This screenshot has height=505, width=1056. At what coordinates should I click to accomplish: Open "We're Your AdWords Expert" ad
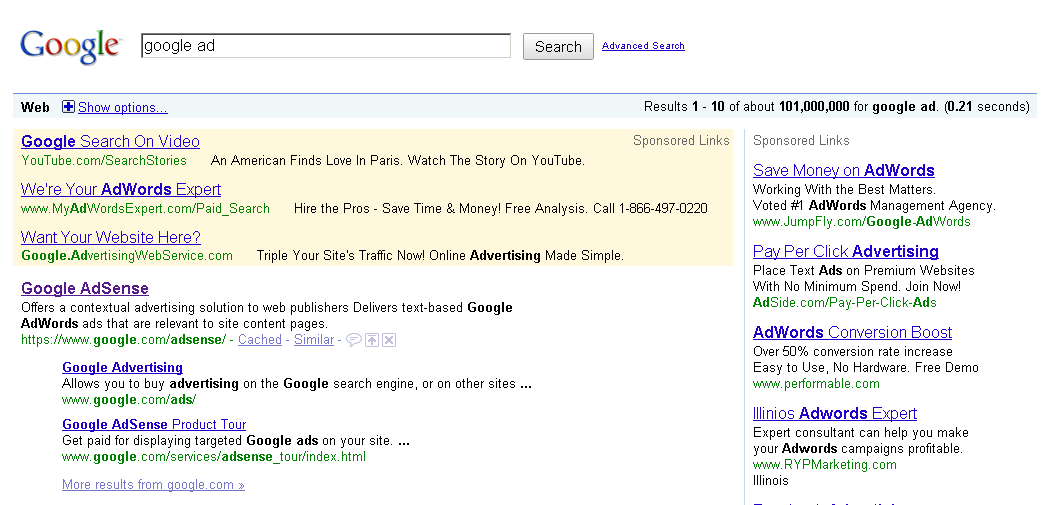click(121, 189)
